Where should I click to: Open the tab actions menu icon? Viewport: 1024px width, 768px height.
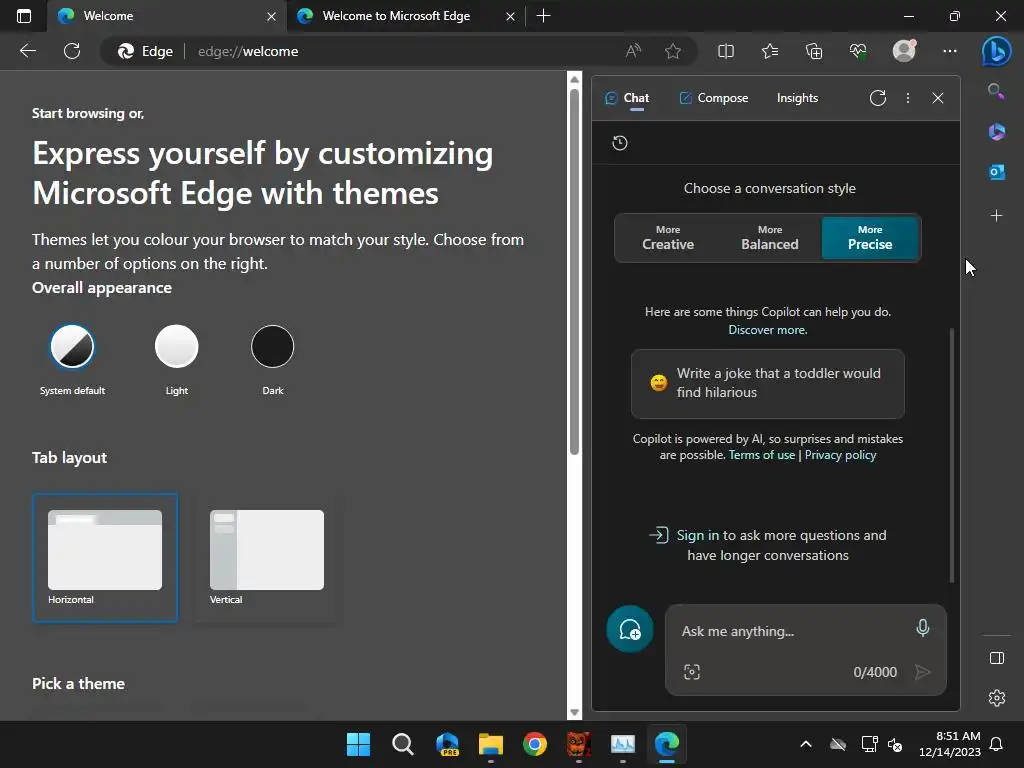24,16
